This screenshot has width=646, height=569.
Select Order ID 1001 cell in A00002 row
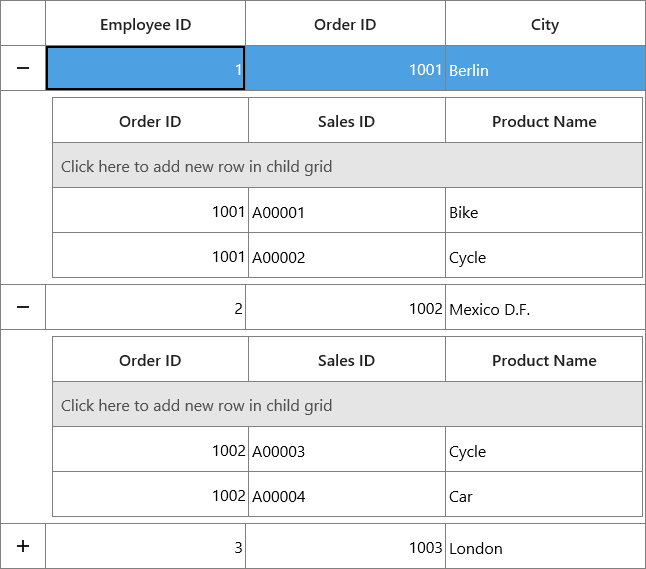(x=150, y=255)
